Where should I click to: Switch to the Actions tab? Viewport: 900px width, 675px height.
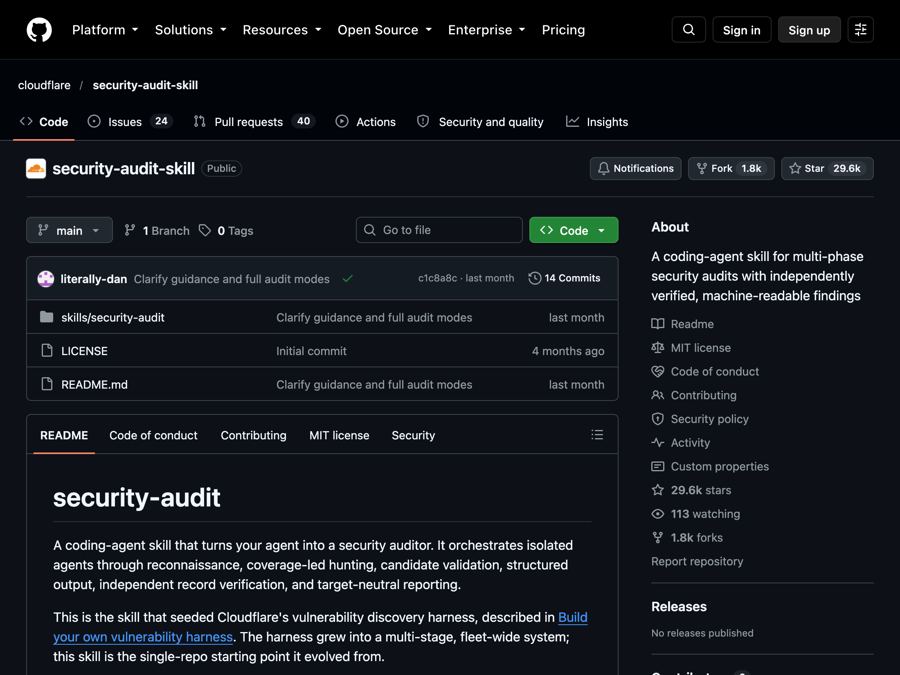(x=366, y=122)
